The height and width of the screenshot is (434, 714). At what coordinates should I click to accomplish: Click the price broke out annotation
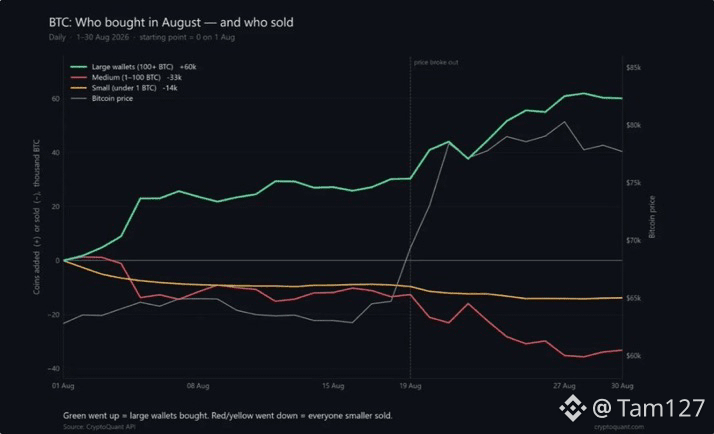[x=436, y=62]
